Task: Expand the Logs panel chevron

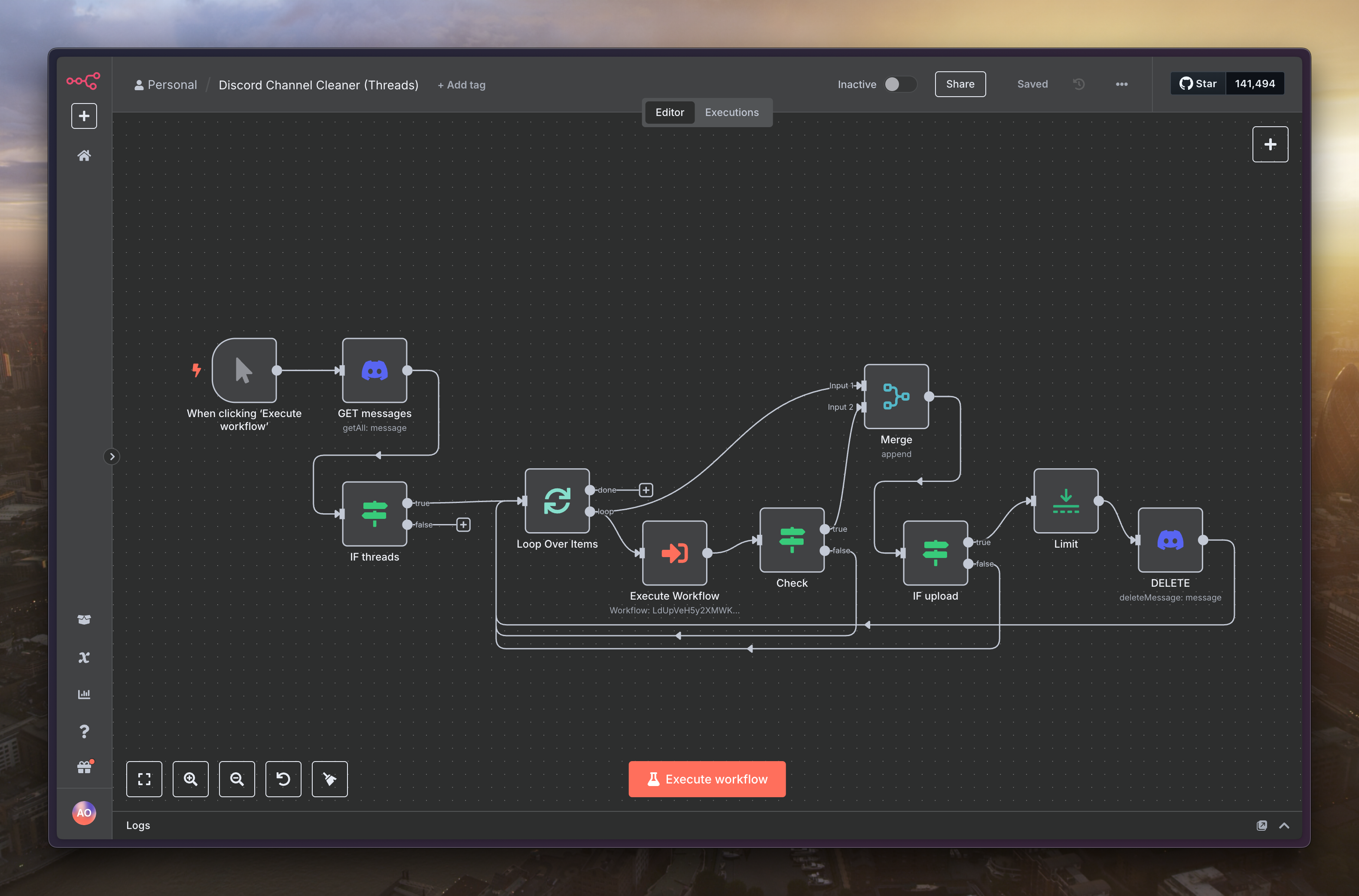Action: (x=1283, y=825)
